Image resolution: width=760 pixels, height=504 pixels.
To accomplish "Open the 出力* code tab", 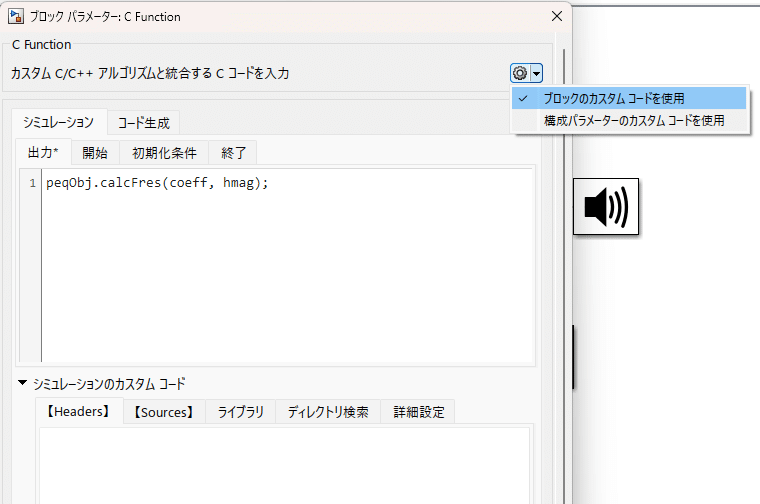I will 43,153.
